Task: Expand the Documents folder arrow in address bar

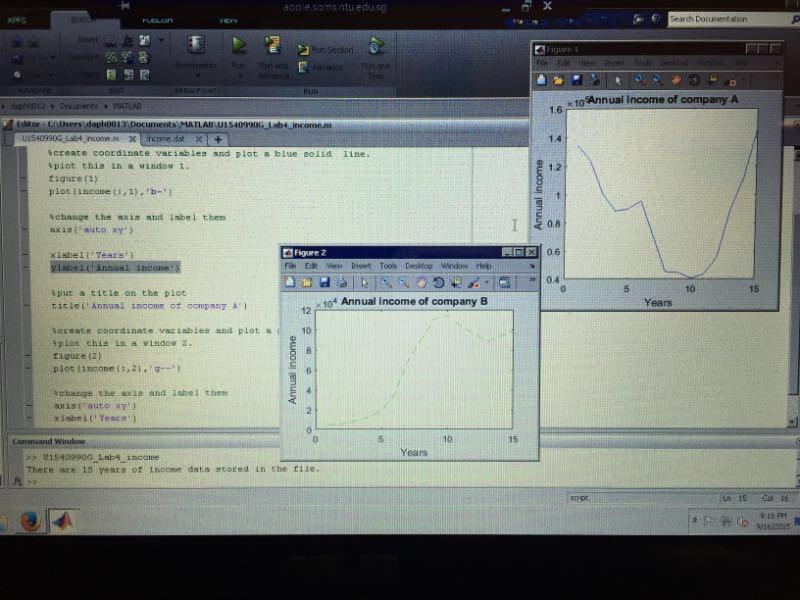Action: coord(53,106)
